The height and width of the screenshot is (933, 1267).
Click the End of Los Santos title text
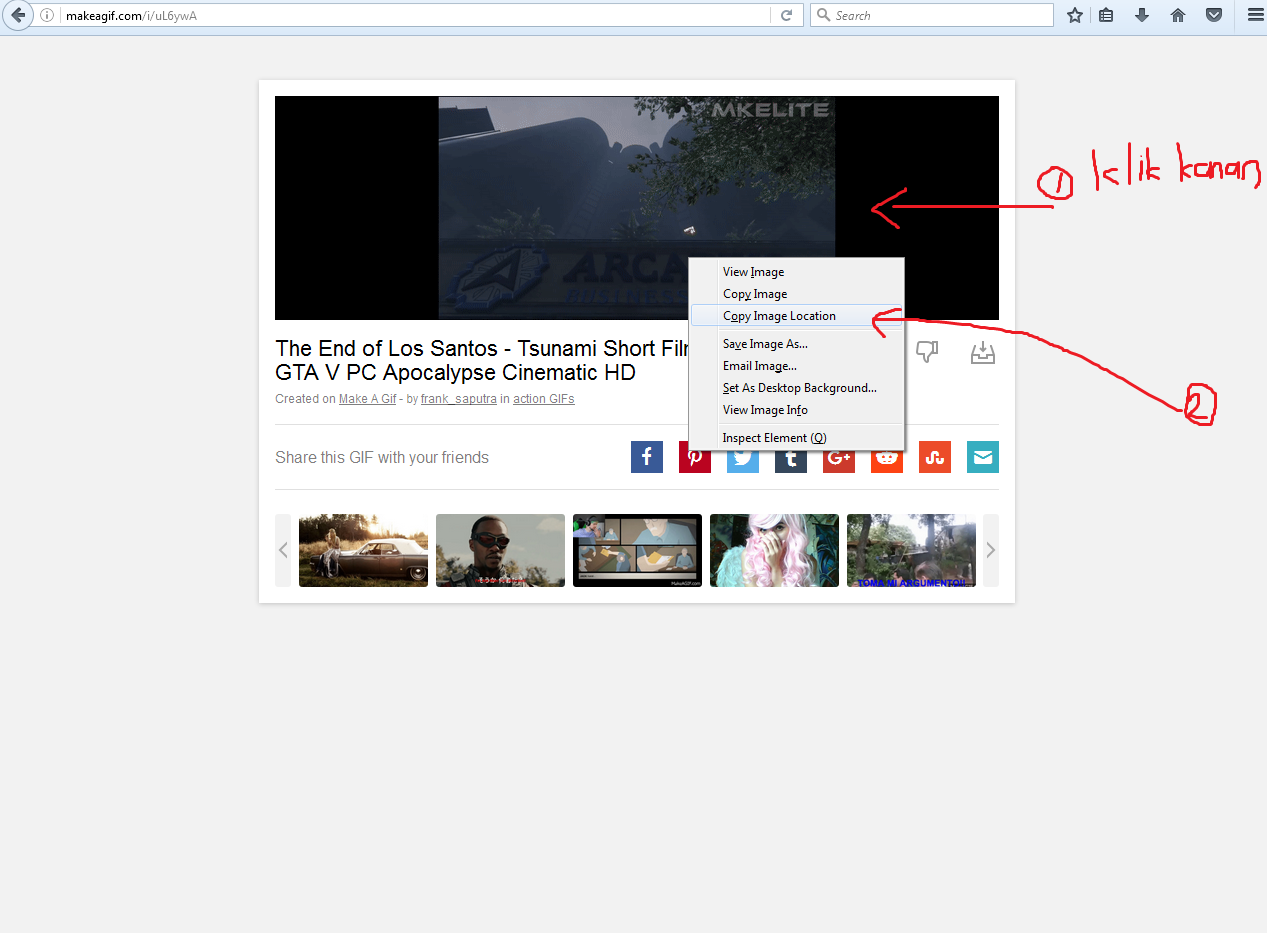click(482, 360)
